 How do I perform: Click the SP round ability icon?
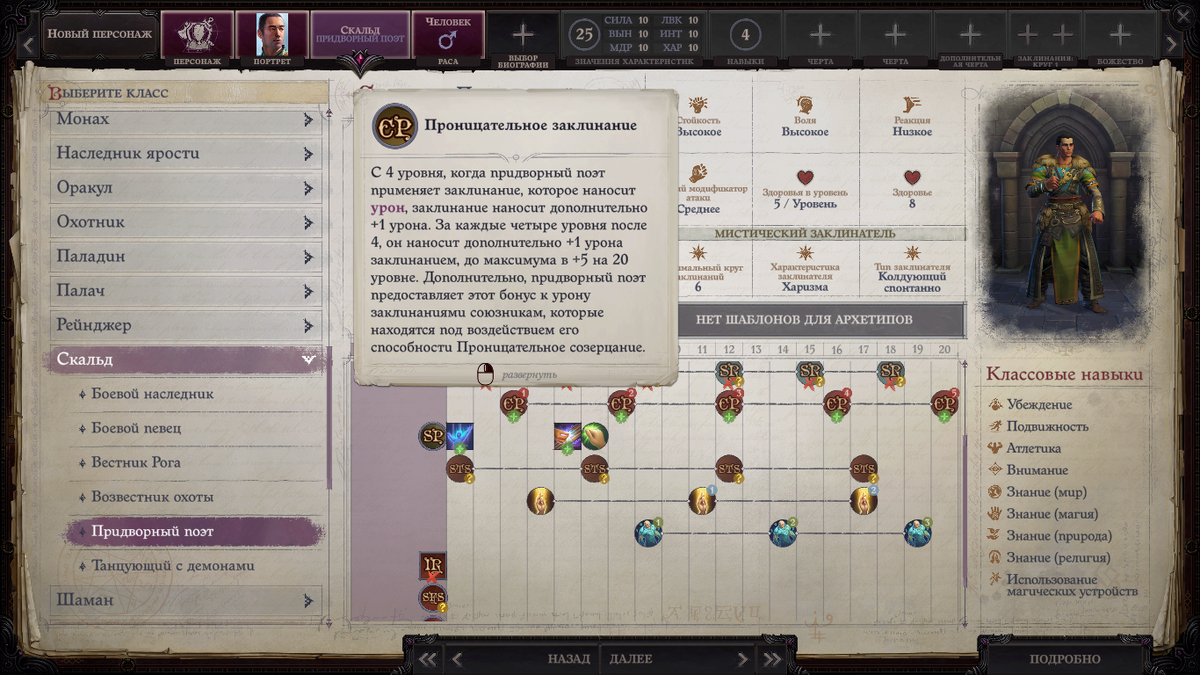(432, 436)
